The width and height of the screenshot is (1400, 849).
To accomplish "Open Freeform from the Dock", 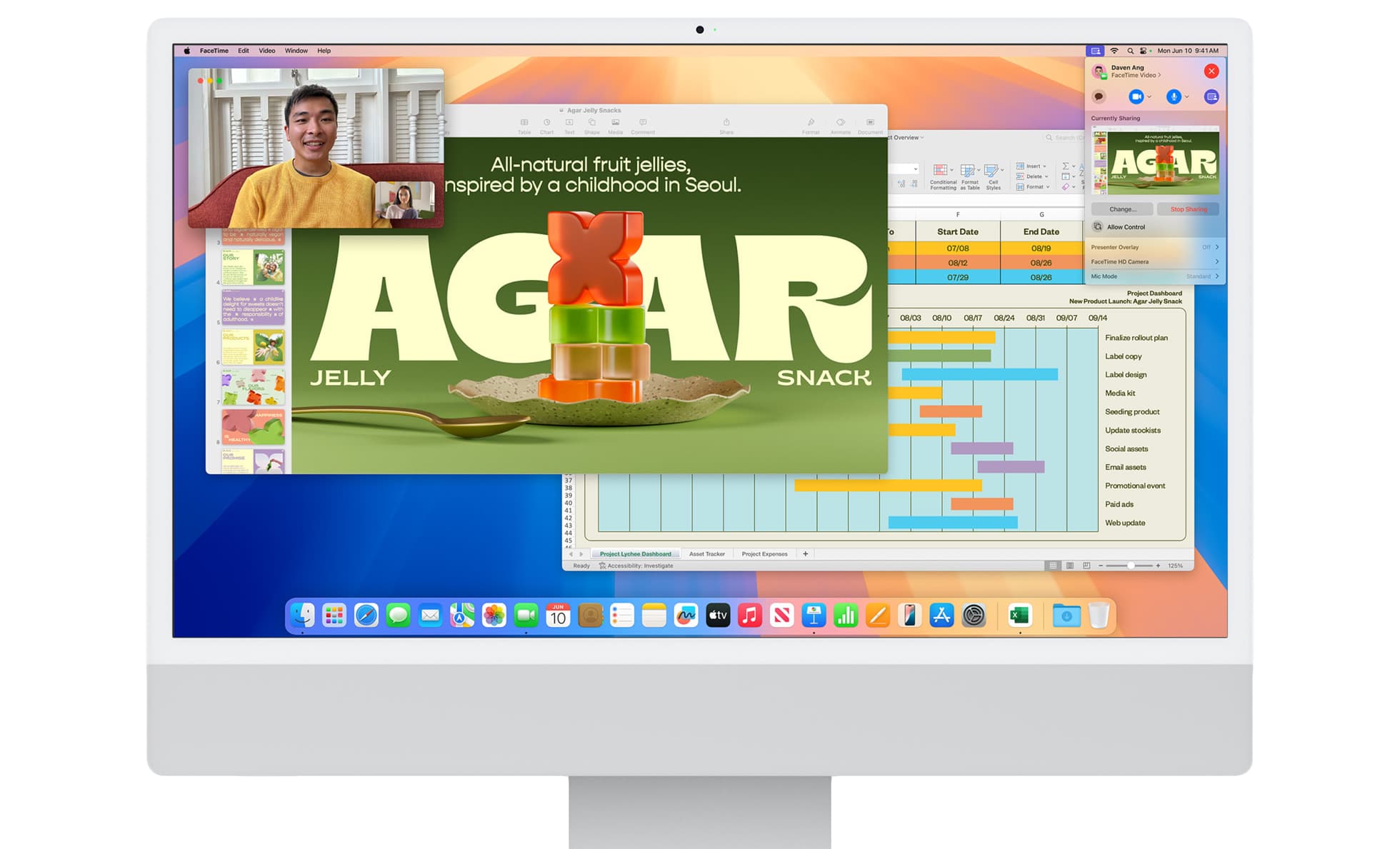I will [686, 615].
